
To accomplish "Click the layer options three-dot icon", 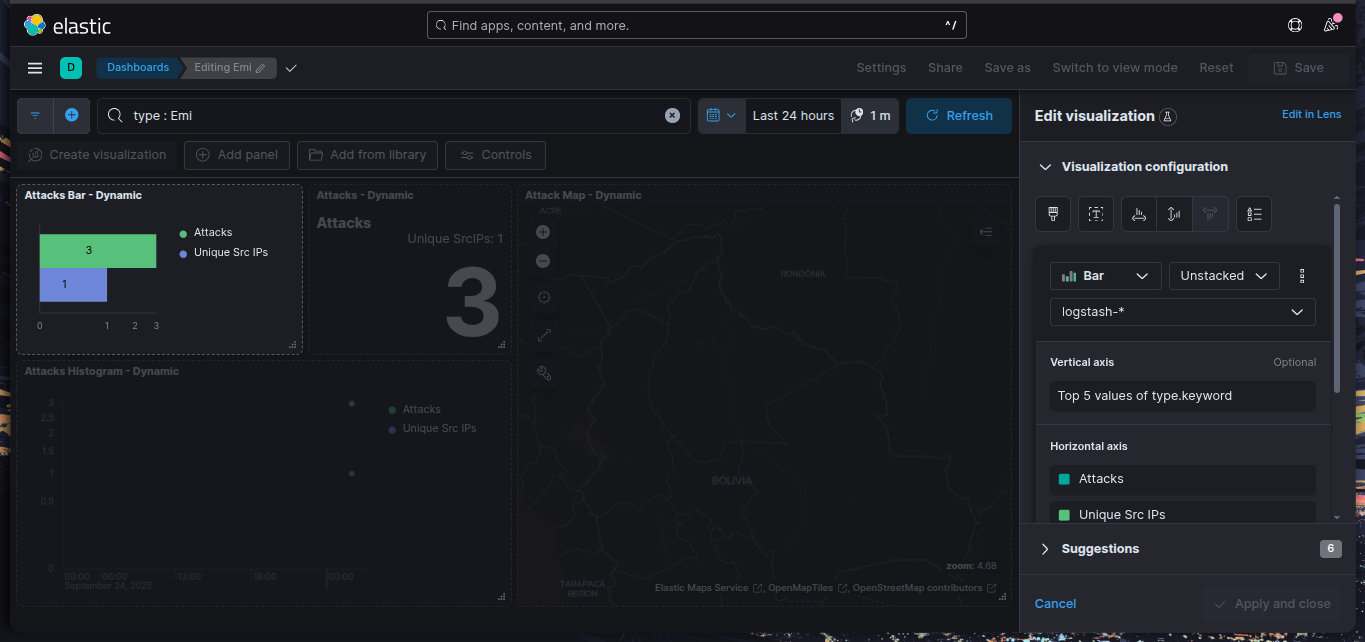I will [1301, 276].
